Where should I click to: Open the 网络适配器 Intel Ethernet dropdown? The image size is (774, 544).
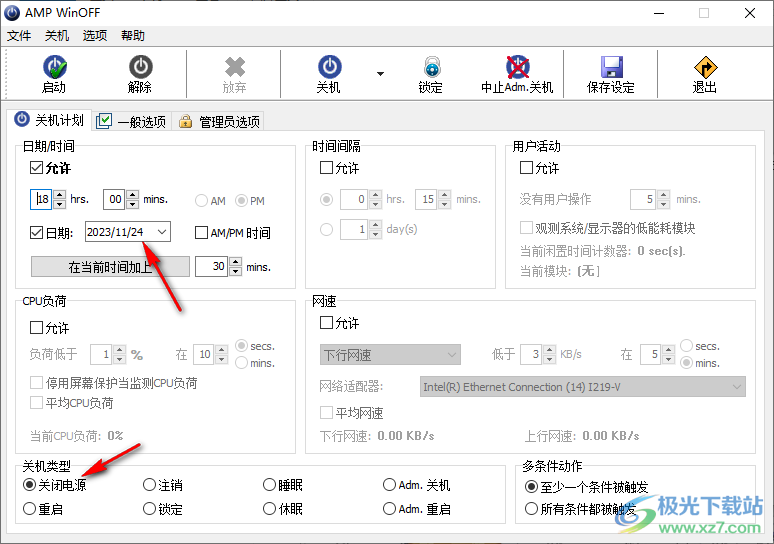pyautogui.click(x=582, y=387)
